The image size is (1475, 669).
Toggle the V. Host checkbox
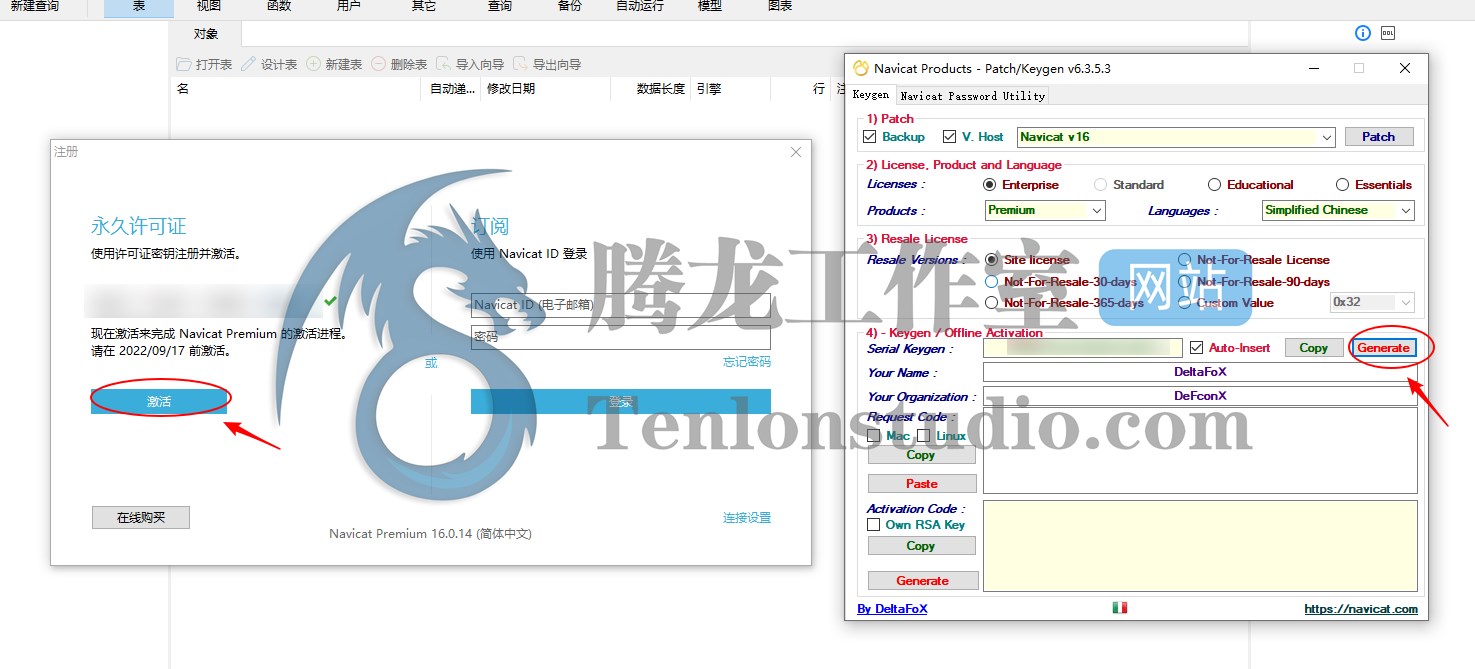pos(949,137)
